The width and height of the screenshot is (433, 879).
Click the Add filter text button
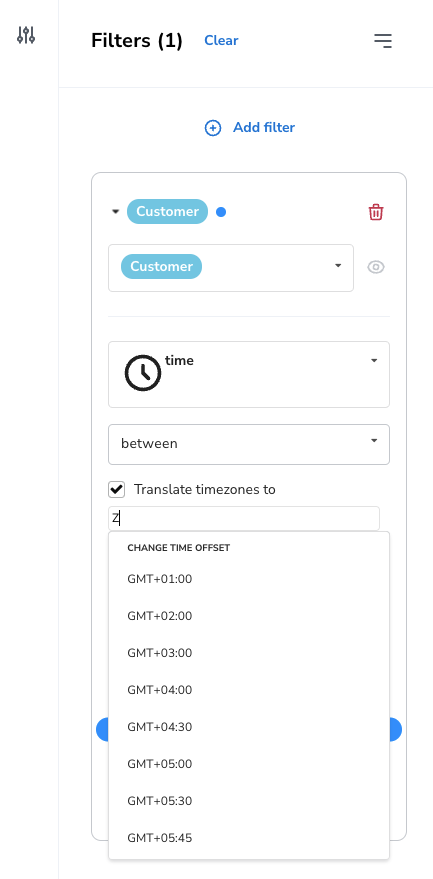point(264,128)
